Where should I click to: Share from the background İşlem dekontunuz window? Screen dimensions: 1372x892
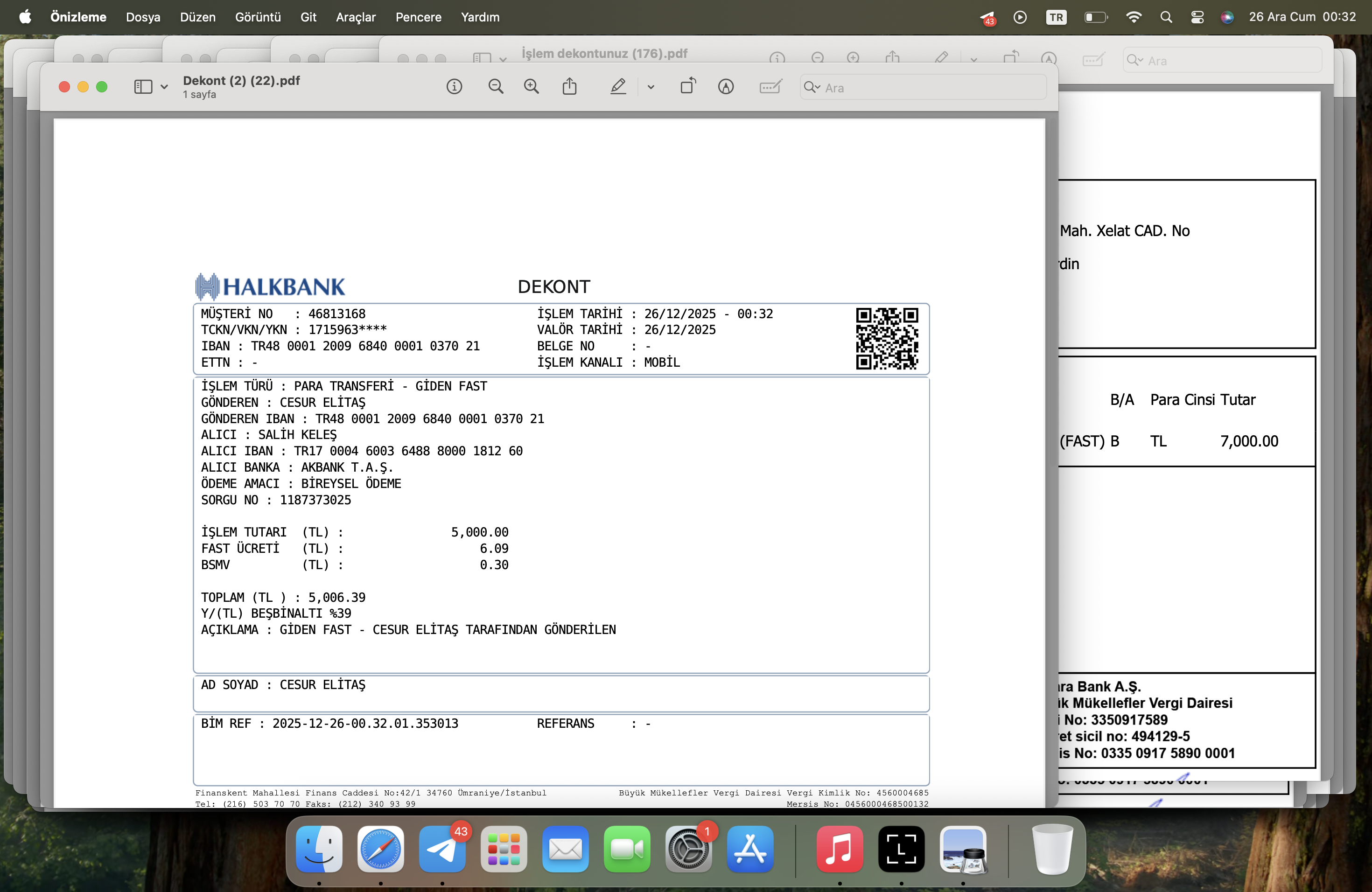click(x=892, y=56)
